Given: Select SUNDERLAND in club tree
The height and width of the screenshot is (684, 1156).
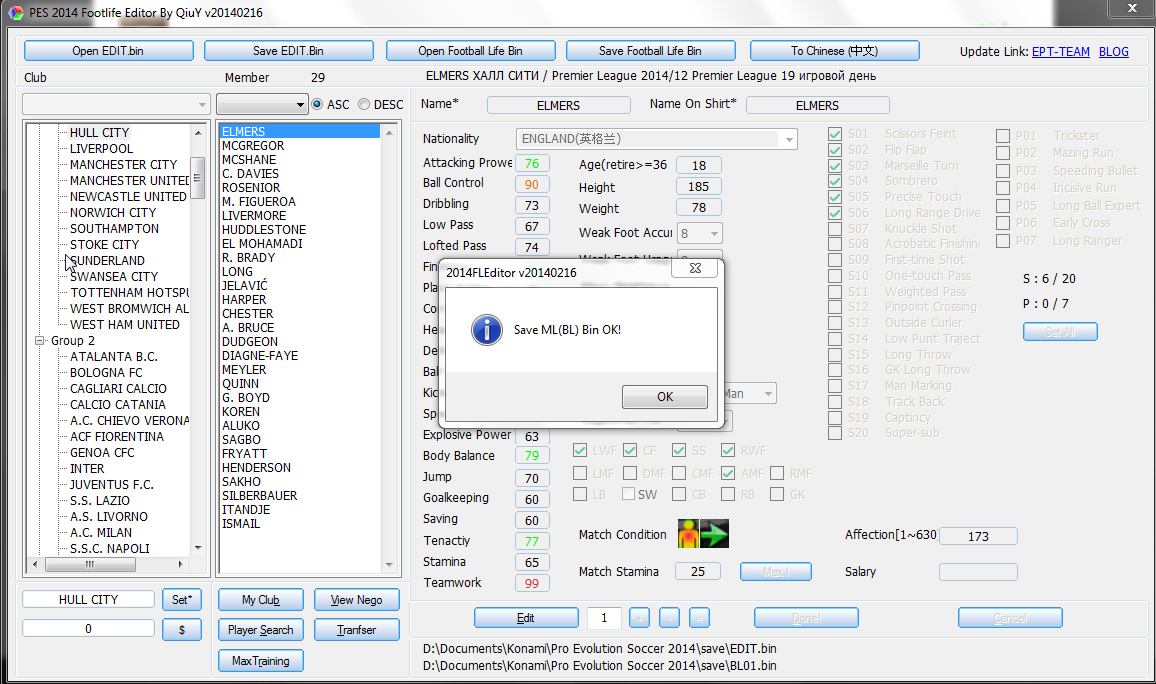Looking at the screenshot, I should pos(107,261).
